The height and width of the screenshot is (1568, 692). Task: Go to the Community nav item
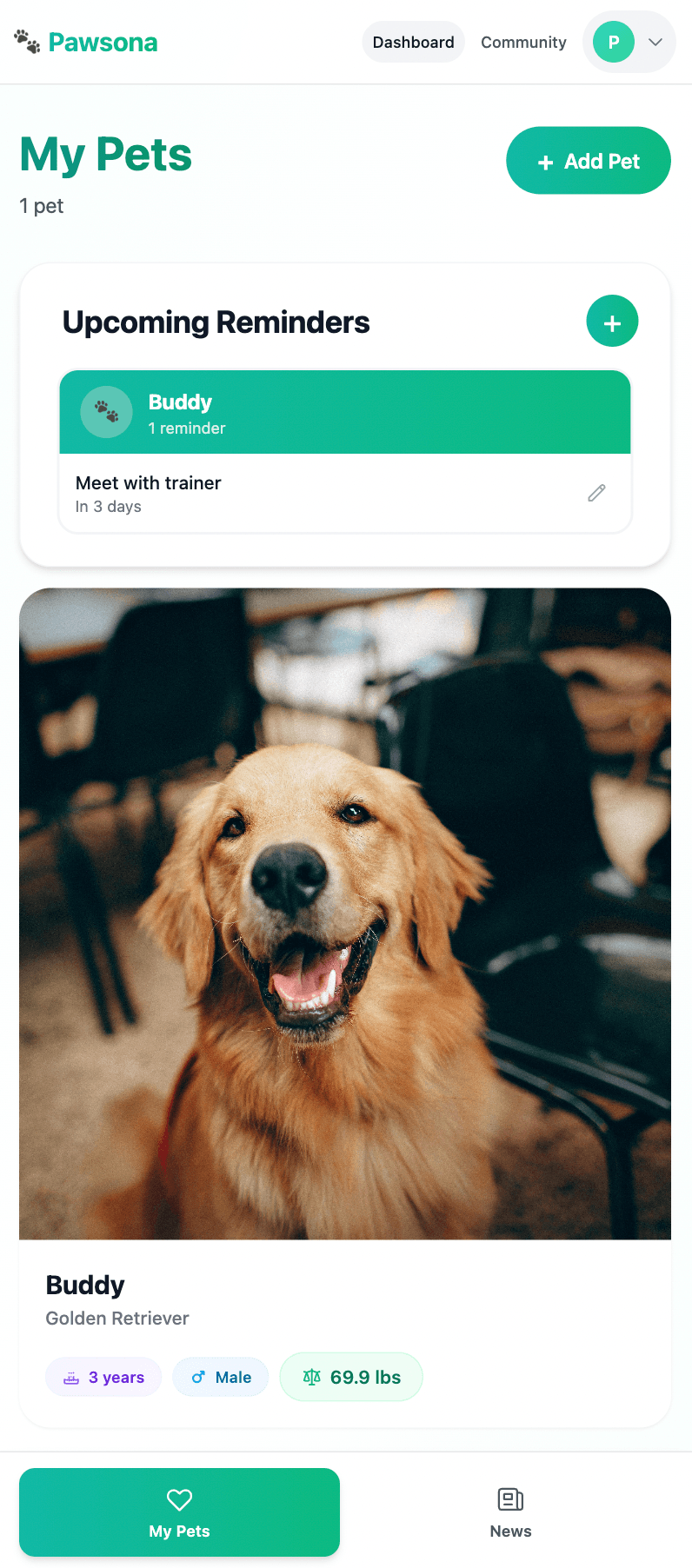click(x=523, y=42)
